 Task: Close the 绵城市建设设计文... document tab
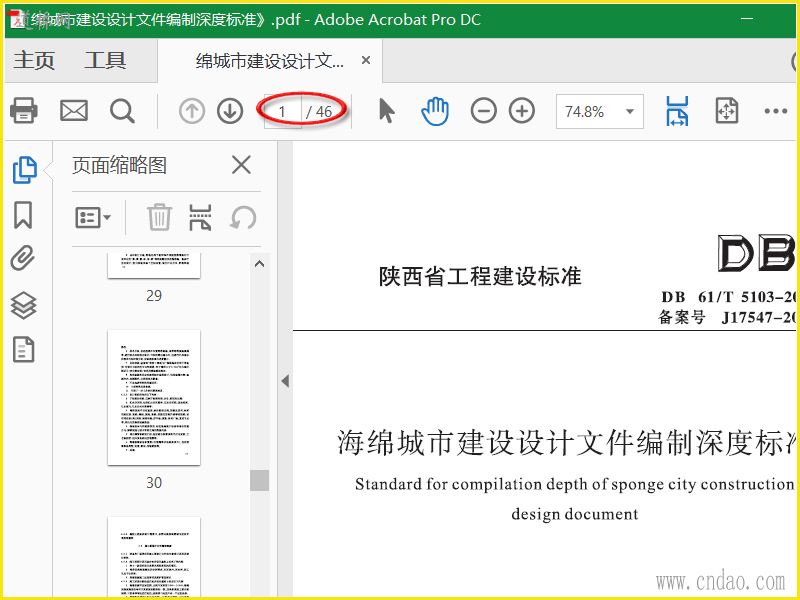click(366, 60)
